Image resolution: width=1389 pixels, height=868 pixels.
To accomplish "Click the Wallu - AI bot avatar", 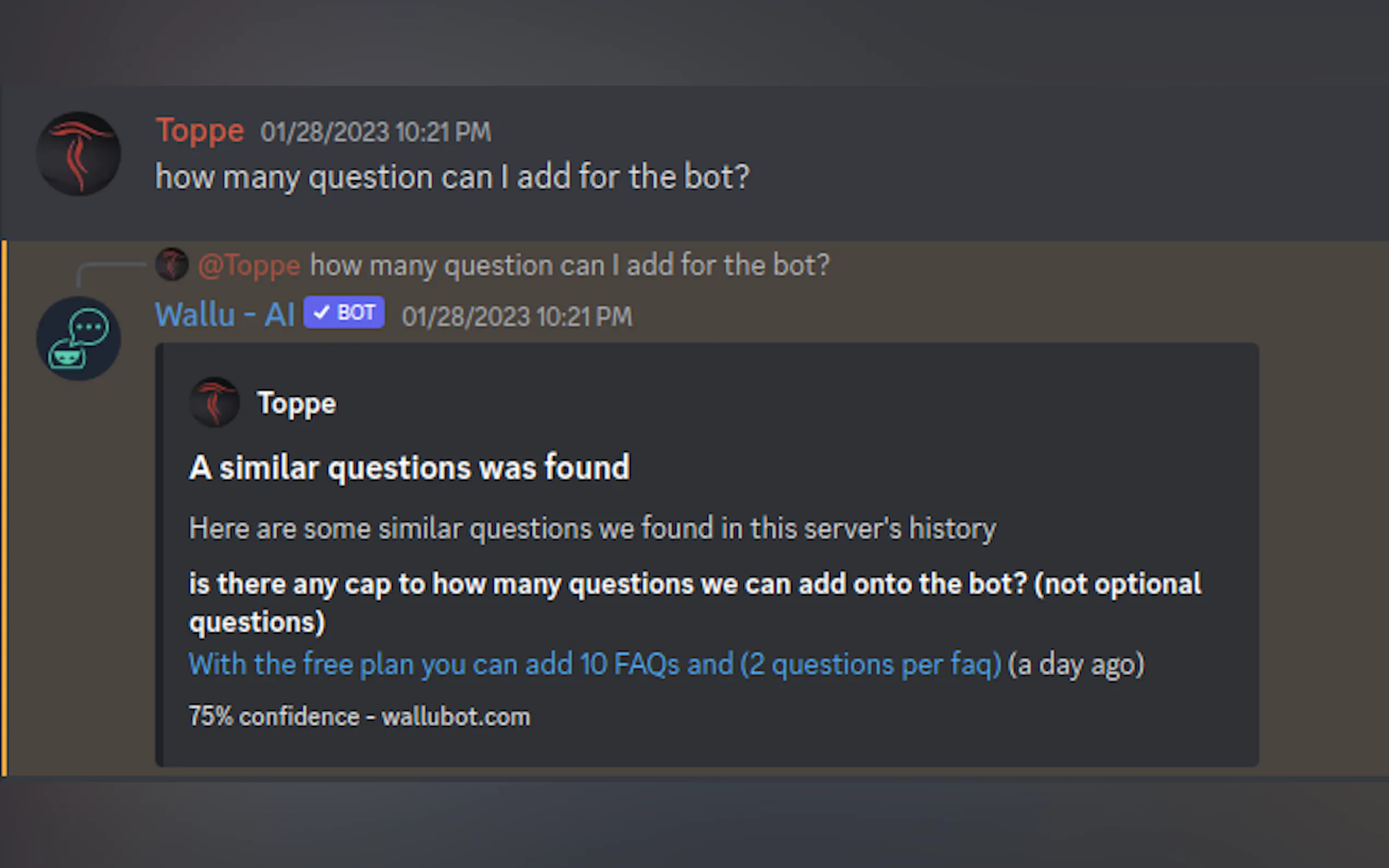I will pos(79,339).
